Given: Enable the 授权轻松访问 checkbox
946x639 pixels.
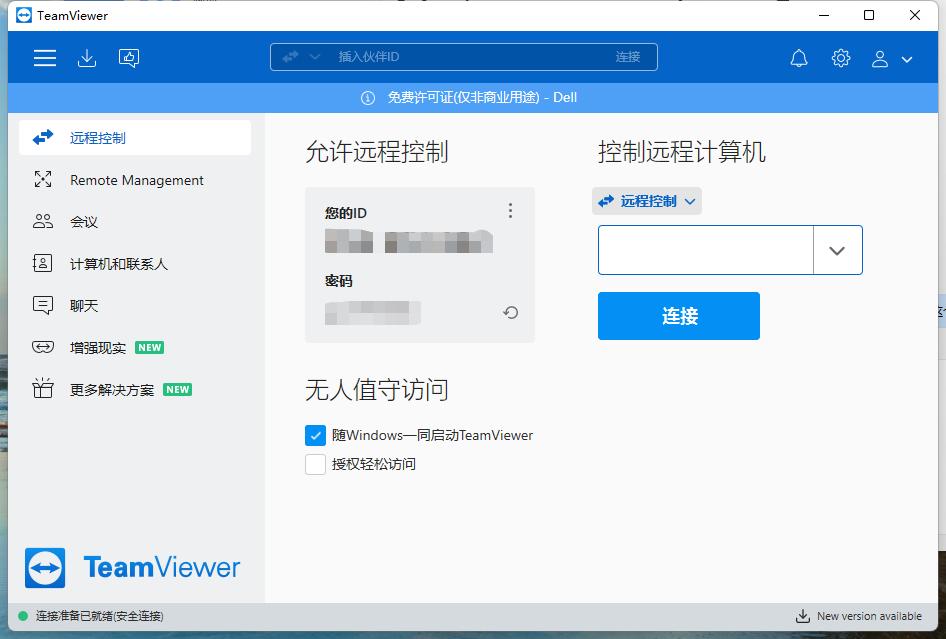Looking at the screenshot, I should [x=314, y=464].
